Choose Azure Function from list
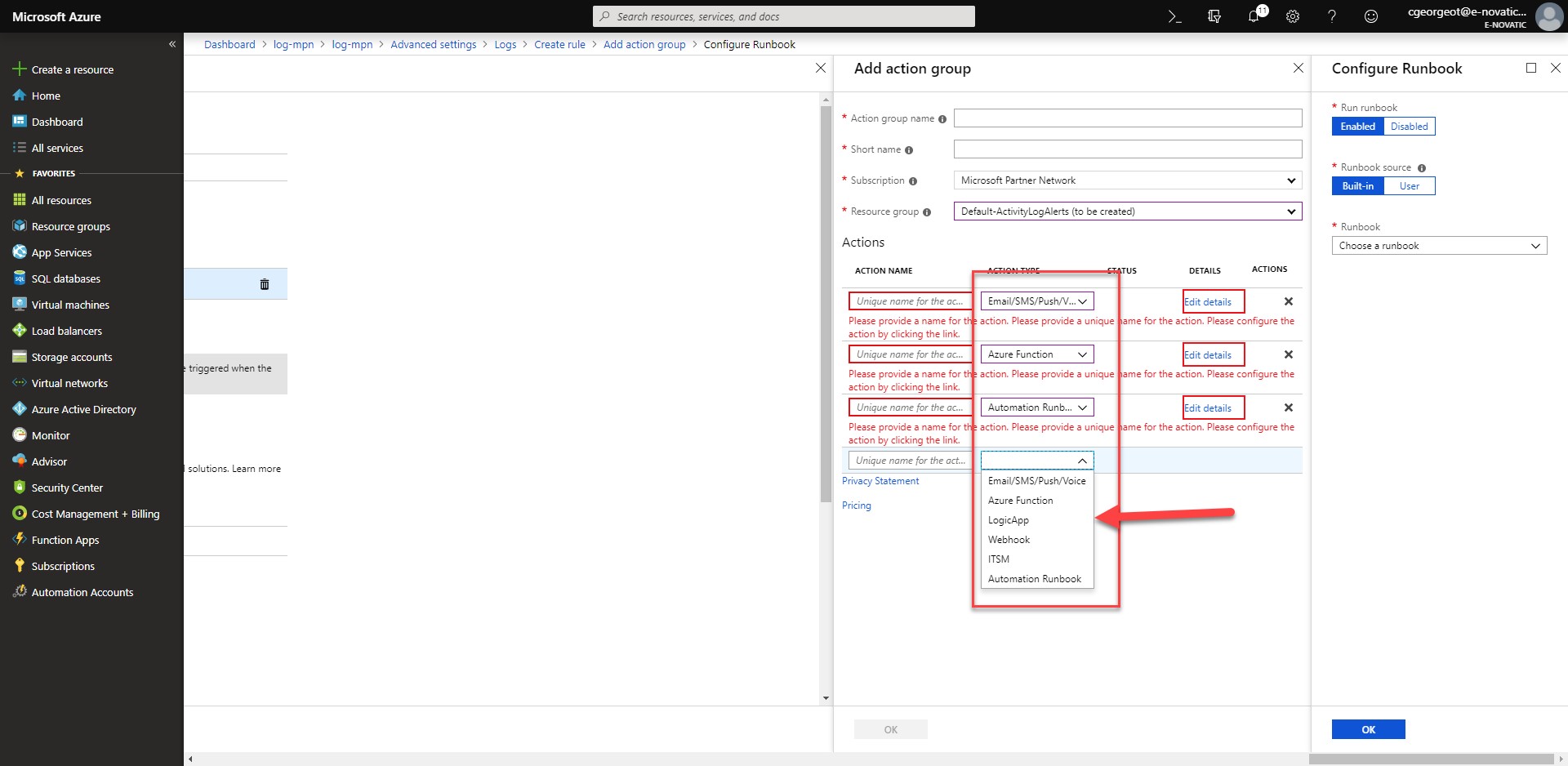This screenshot has width=1568, height=766. [1037, 501]
